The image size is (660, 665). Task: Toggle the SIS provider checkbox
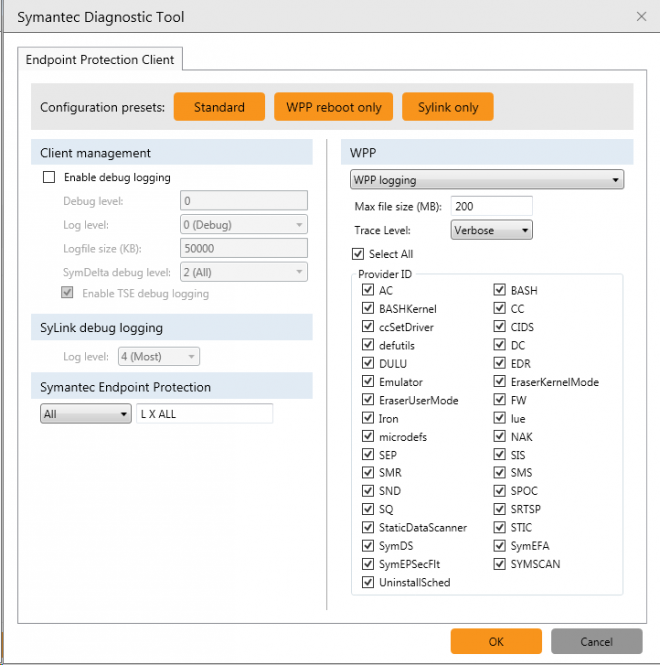[500, 455]
